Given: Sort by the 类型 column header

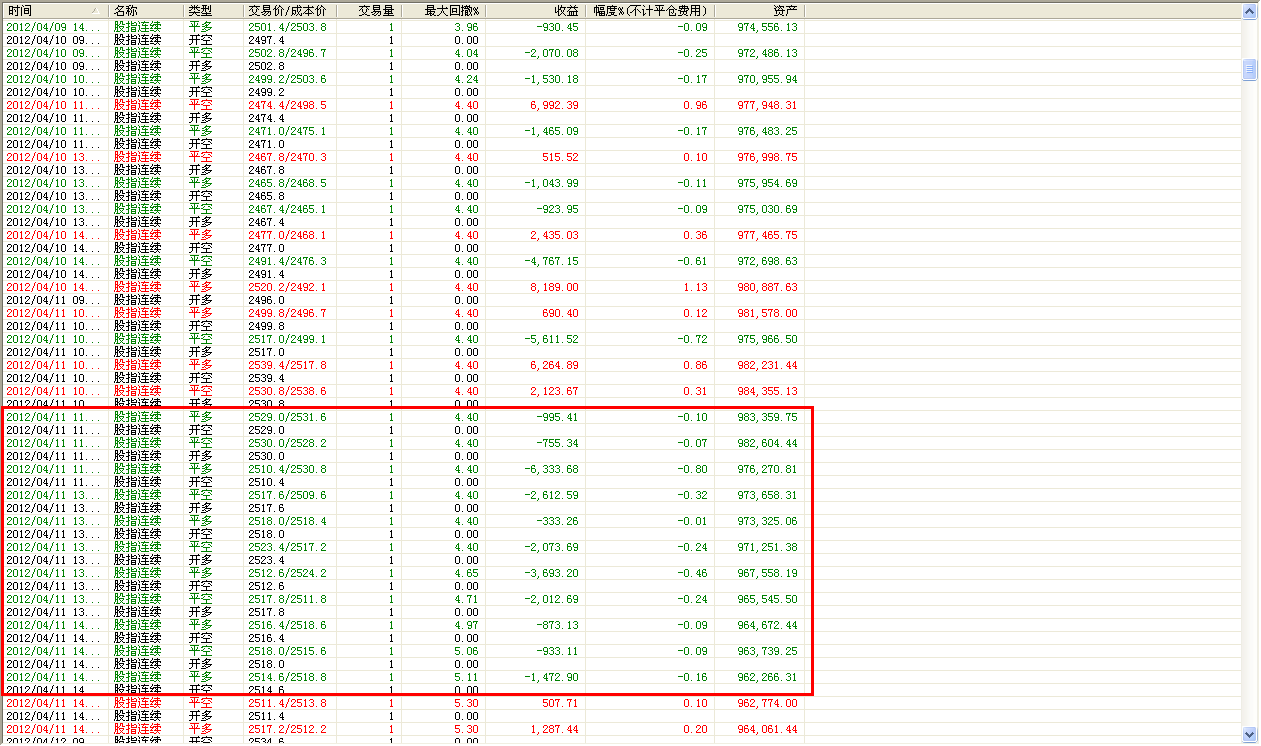Looking at the screenshot, I should point(212,10).
